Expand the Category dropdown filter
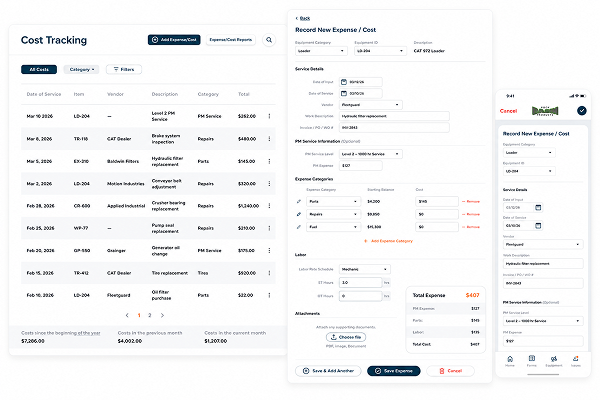This screenshot has height=400, width=600. (x=82, y=69)
